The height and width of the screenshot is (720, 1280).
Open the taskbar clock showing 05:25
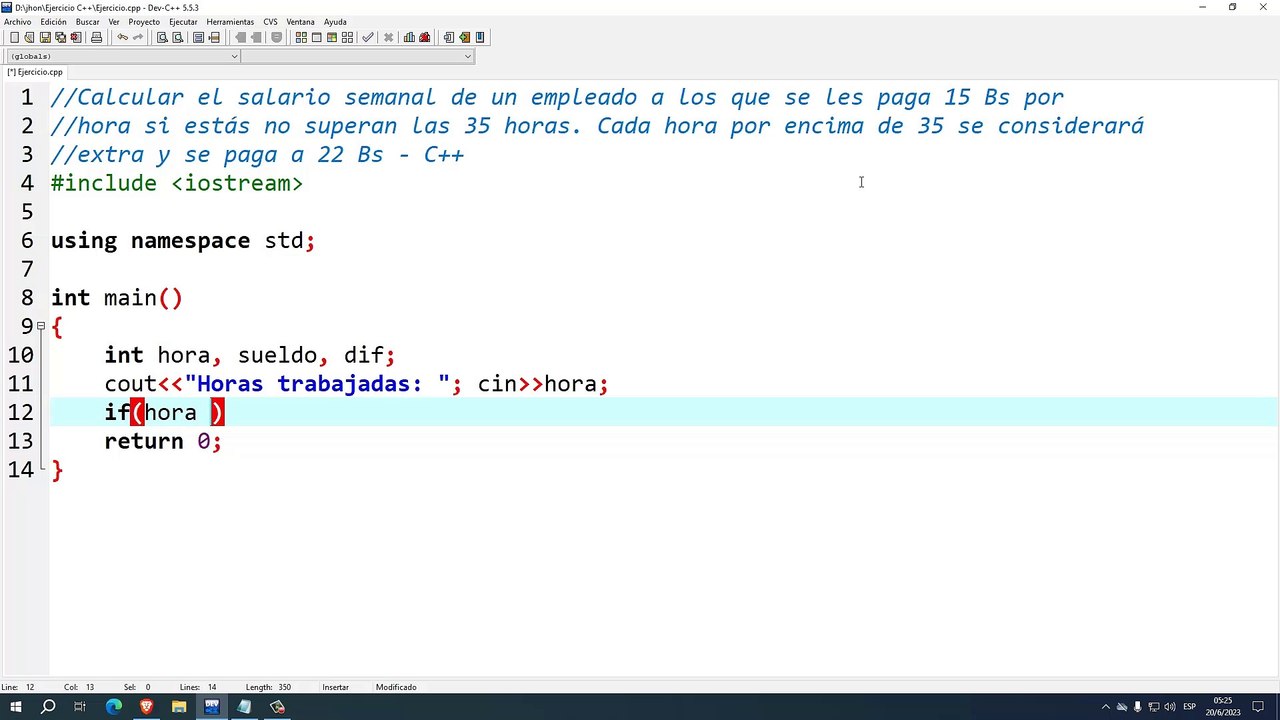pyautogui.click(x=1222, y=707)
